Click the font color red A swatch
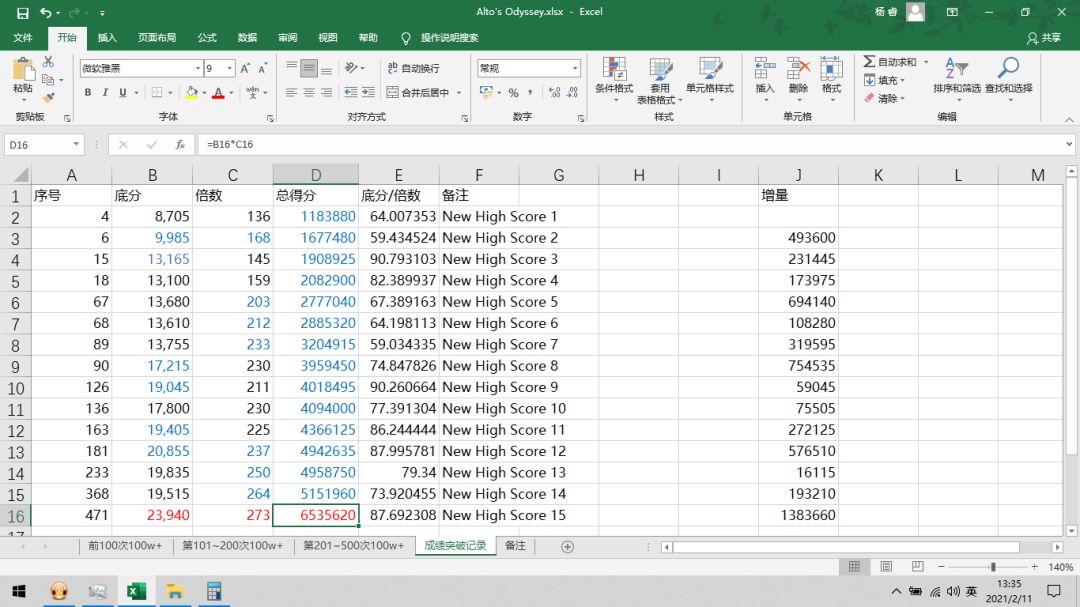 218,93
